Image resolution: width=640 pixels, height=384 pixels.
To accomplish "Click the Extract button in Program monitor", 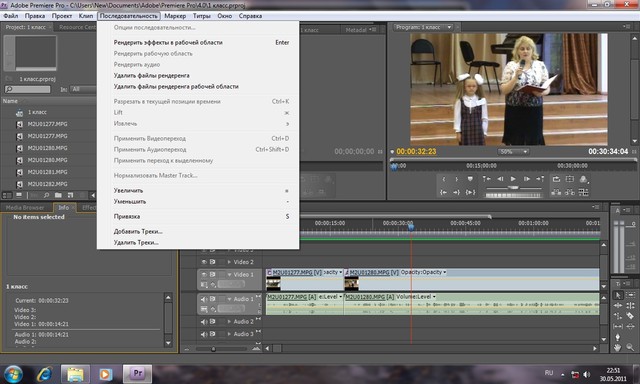I will (570, 192).
